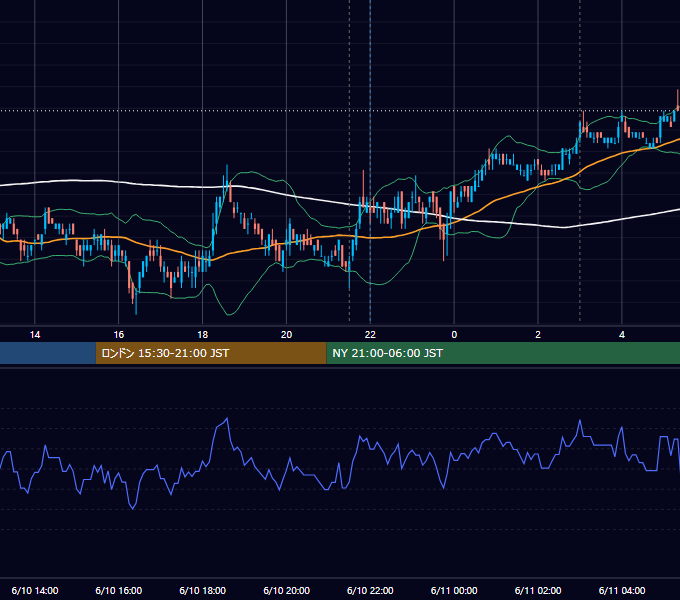Click the 14 hour label on price chart axis
The width and height of the screenshot is (680, 600).
tap(35, 335)
